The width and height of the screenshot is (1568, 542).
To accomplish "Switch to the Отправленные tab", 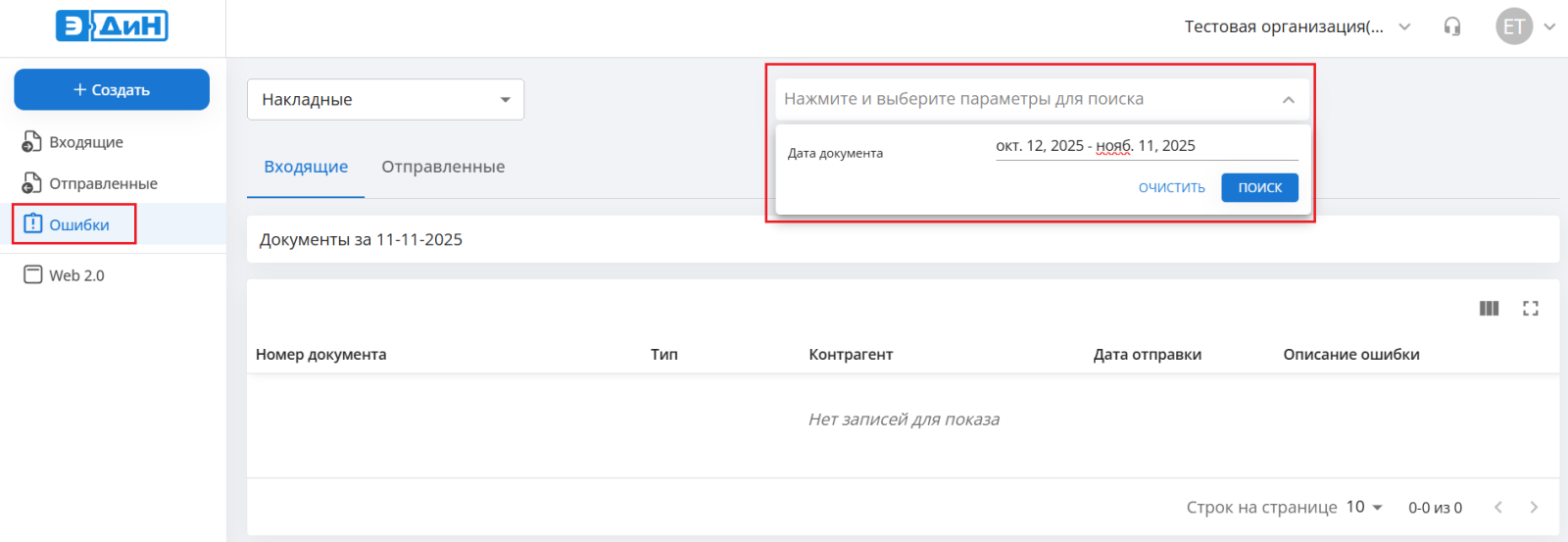I will click(x=443, y=167).
